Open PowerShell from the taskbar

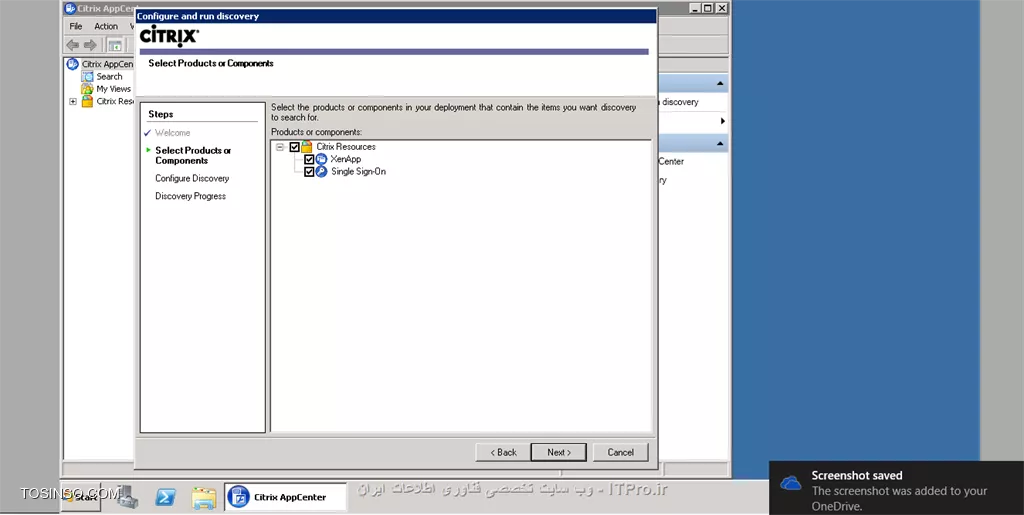click(x=165, y=497)
